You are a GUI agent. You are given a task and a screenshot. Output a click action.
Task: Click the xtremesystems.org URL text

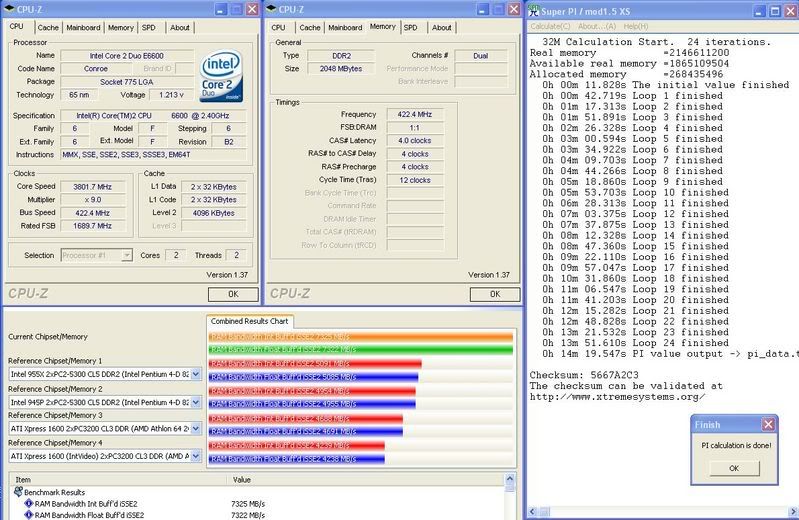click(618, 397)
